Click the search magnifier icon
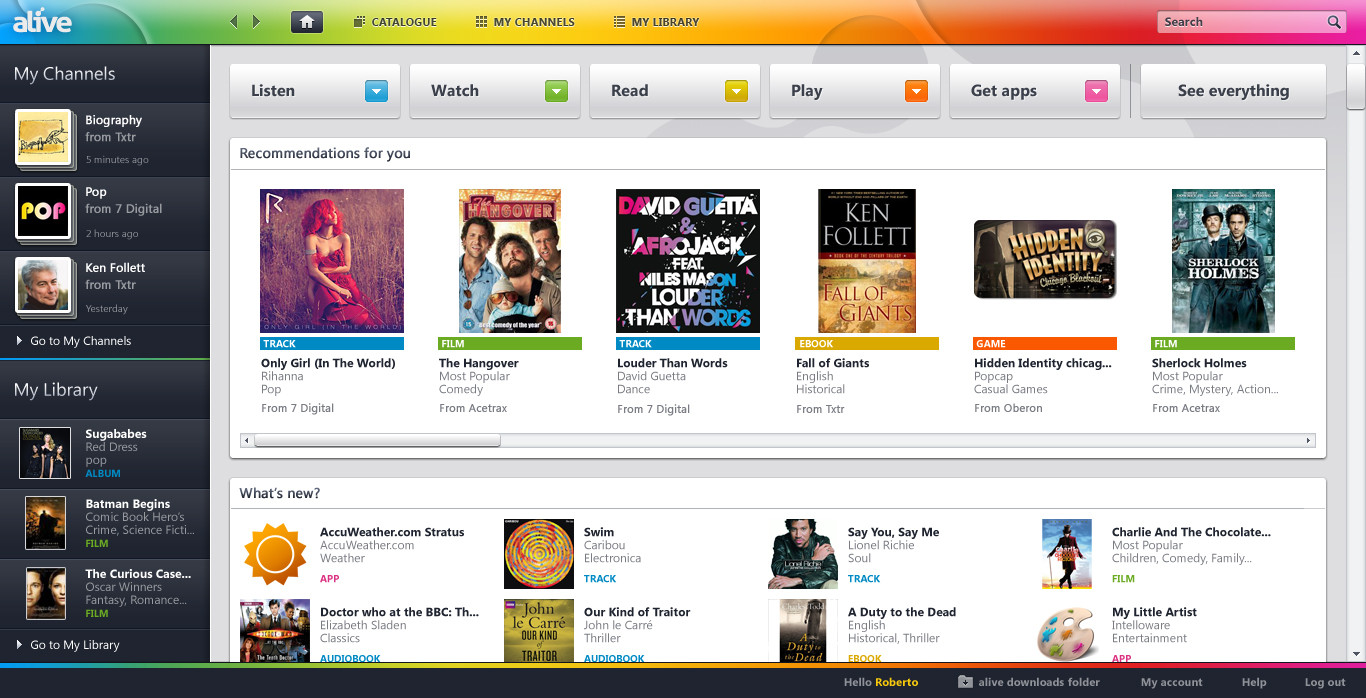Image resolution: width=1366 pixels, height=698 pixels. pyautogui.click(x=1334, y=22)
